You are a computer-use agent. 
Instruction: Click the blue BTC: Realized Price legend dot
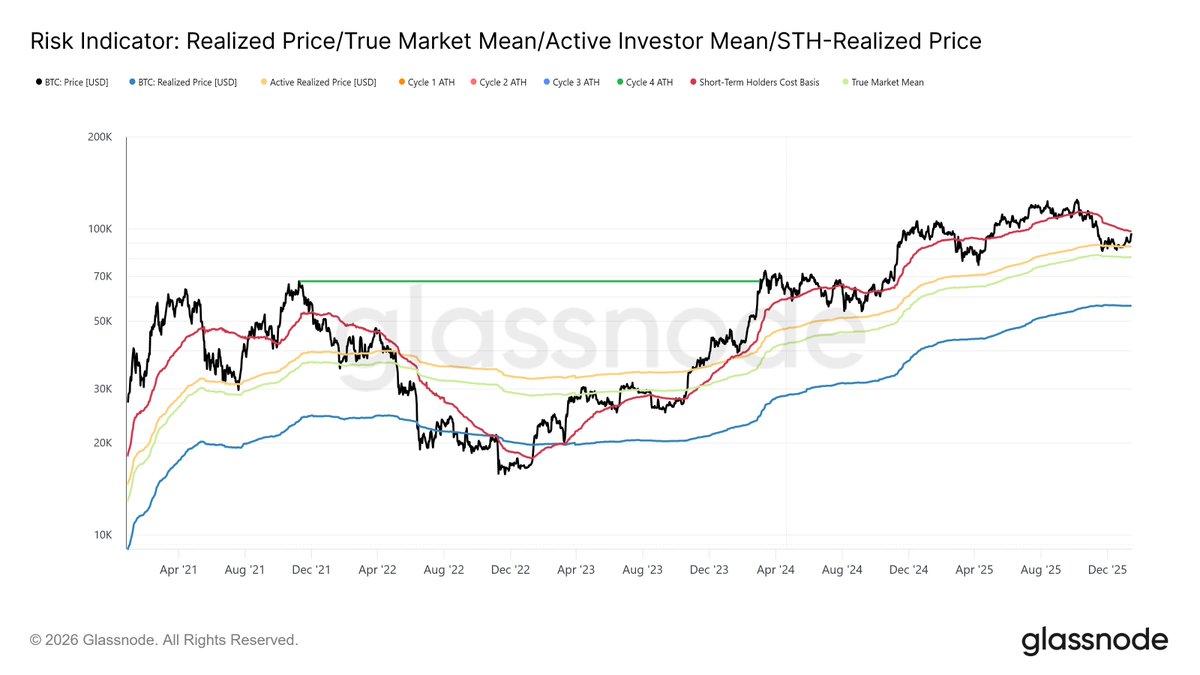coord(133,83)
